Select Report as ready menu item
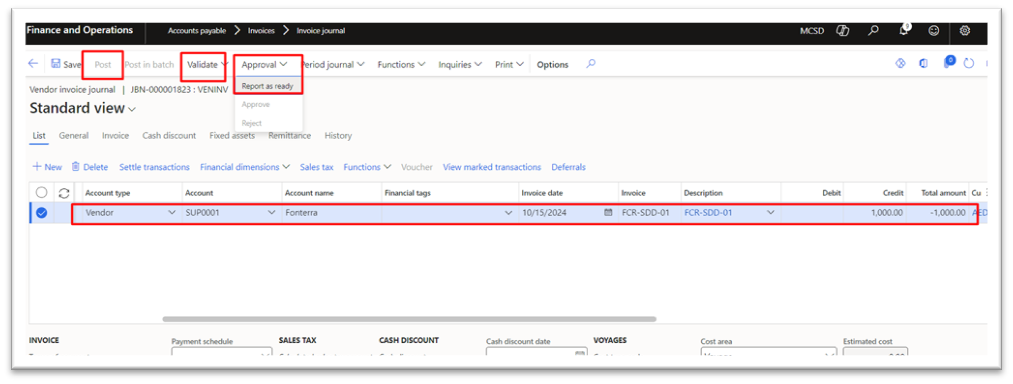This screenshot has width=1013, height=384. (x=267, y=85)
